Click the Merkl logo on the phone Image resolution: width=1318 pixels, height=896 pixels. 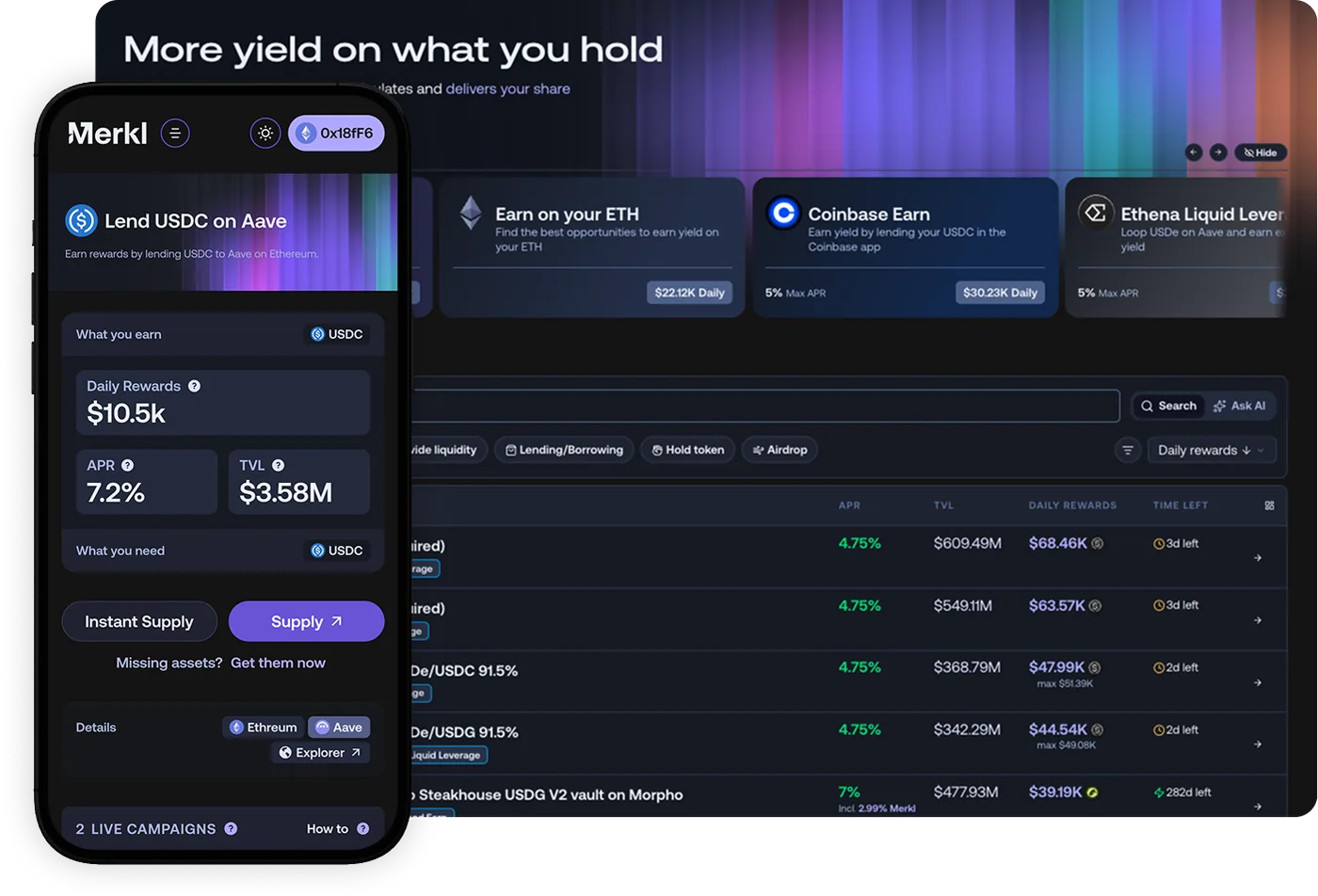[107, 134]
